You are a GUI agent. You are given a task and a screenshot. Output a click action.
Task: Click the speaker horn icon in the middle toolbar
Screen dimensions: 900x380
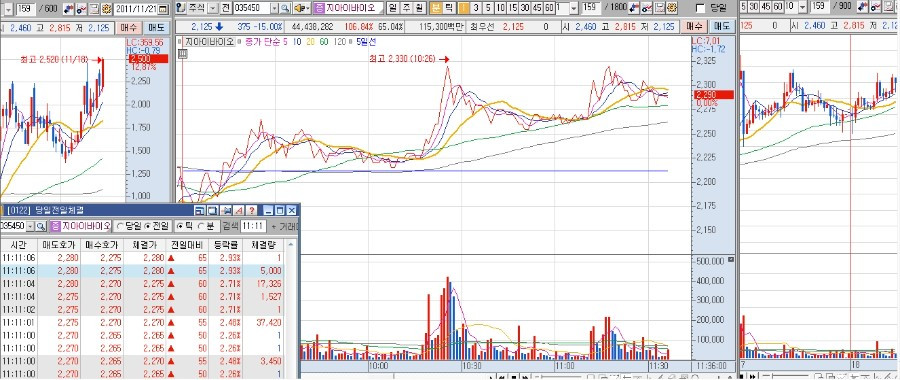(x=301, y=9)
